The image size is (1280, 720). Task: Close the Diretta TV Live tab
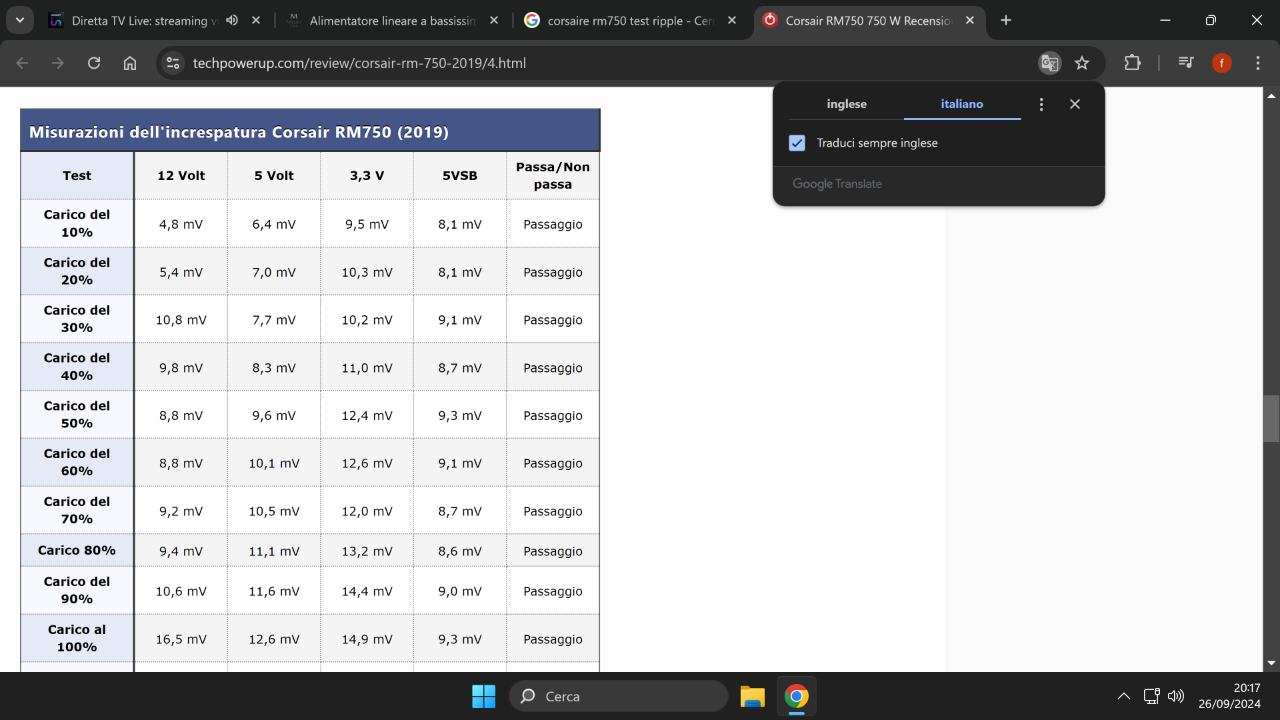pyautogui.click(x=257, y=20)
